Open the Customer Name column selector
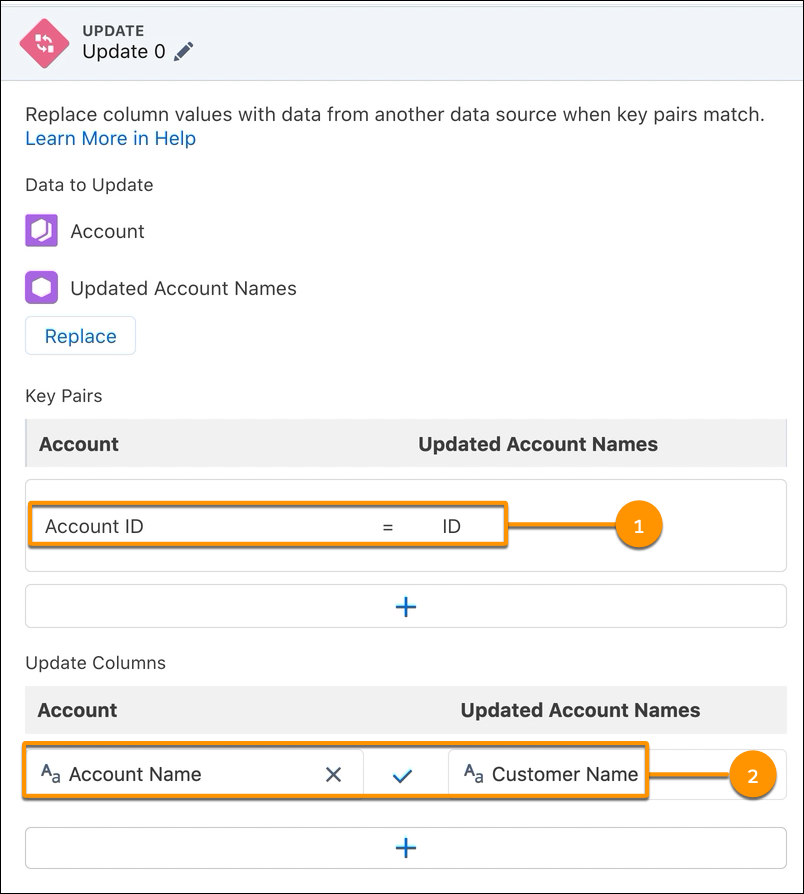Viewport: 804px width, 894px height. (565, 773)
